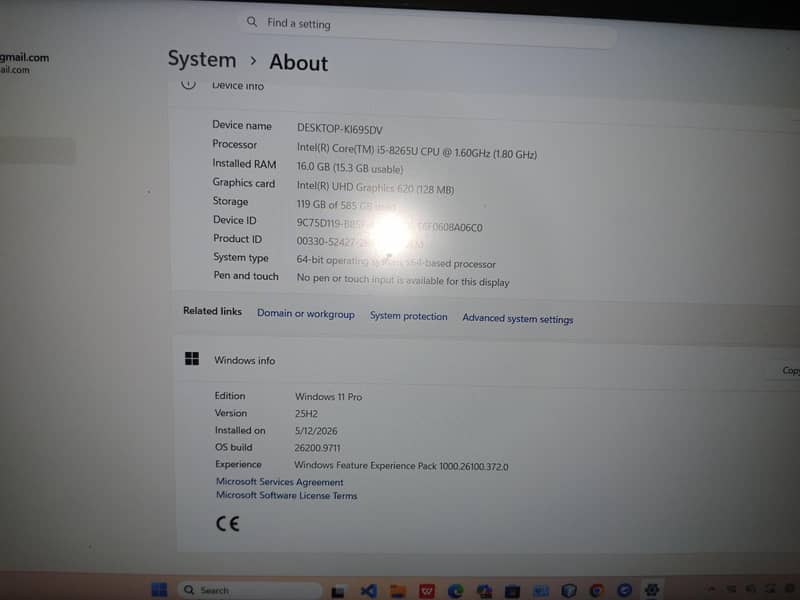Click the System type label

[241, 257]
